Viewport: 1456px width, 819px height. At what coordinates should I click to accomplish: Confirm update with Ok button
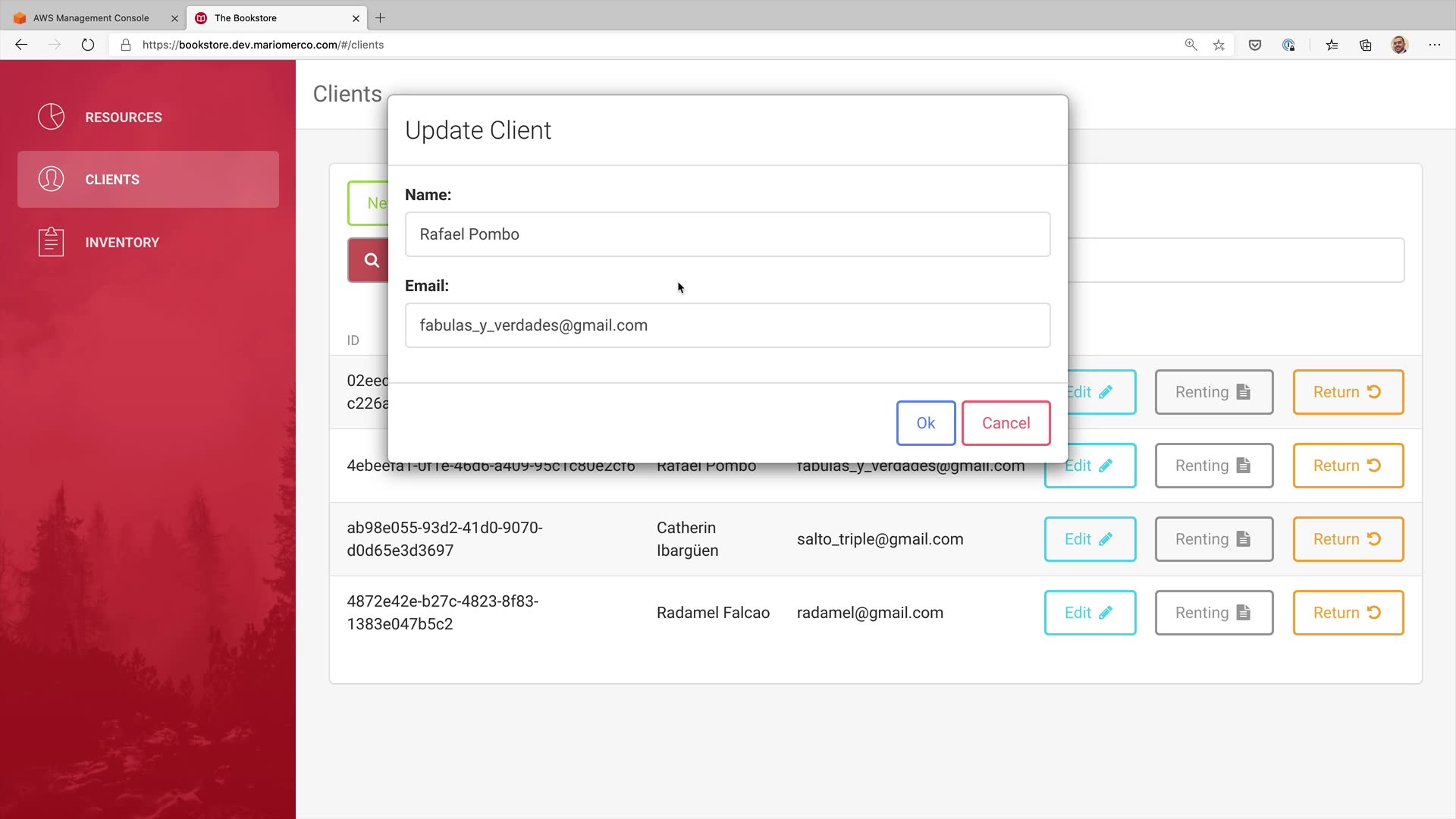[925, 423]
